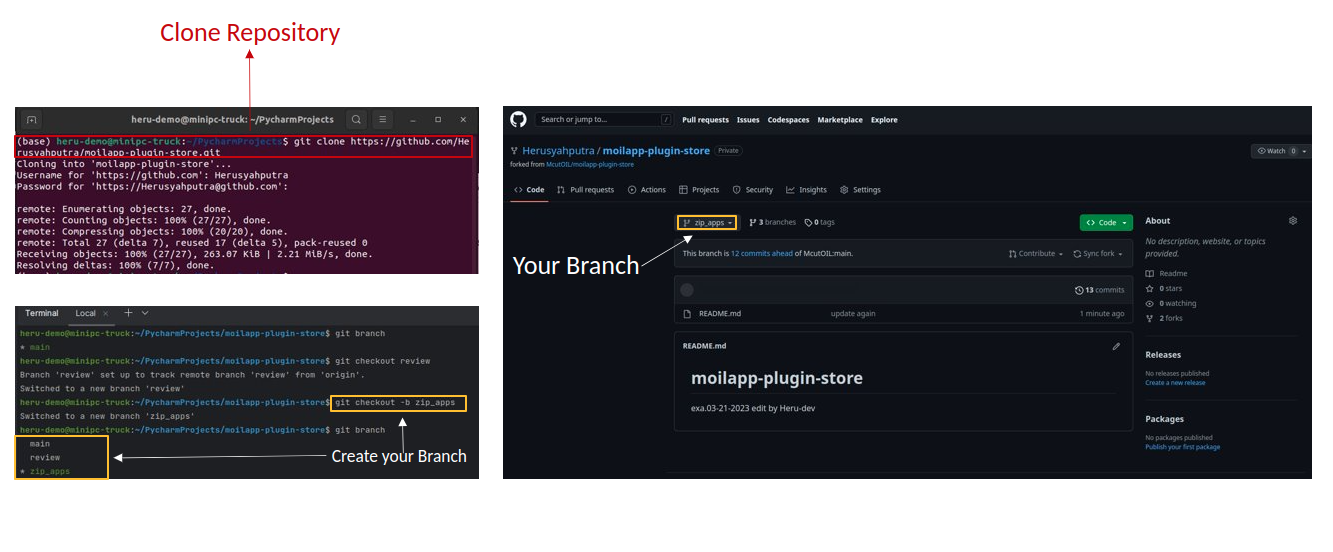Select the Local terminal tab
Image resolution: width=1333 pixels, height=552 pixels.
(86, 314)
